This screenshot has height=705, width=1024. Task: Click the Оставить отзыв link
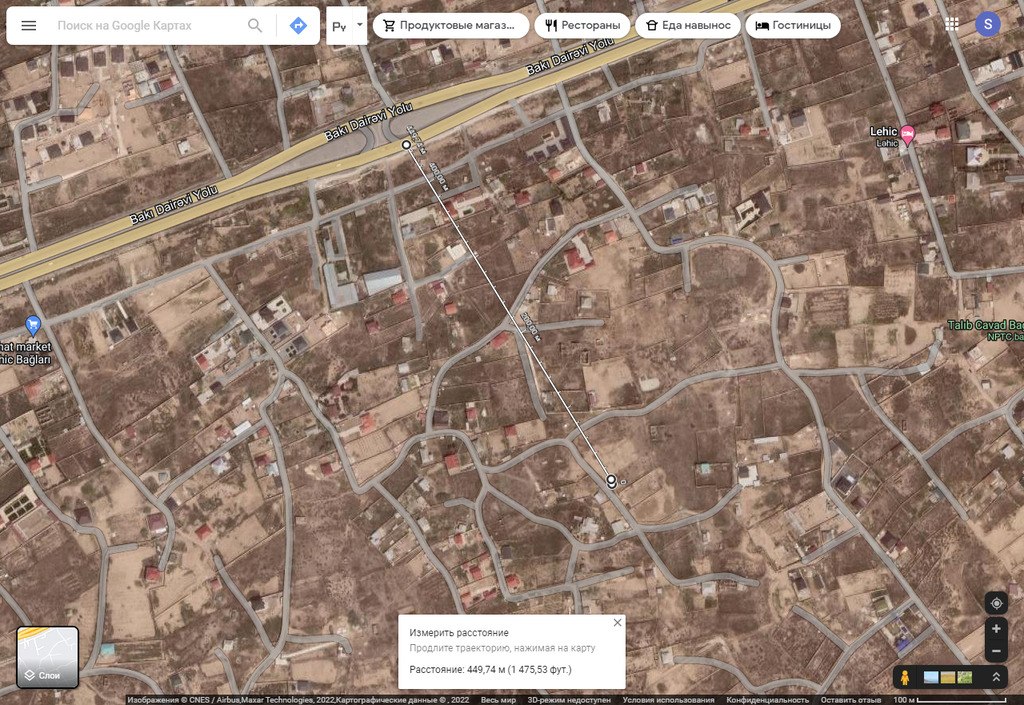click(x=850, y=700)
